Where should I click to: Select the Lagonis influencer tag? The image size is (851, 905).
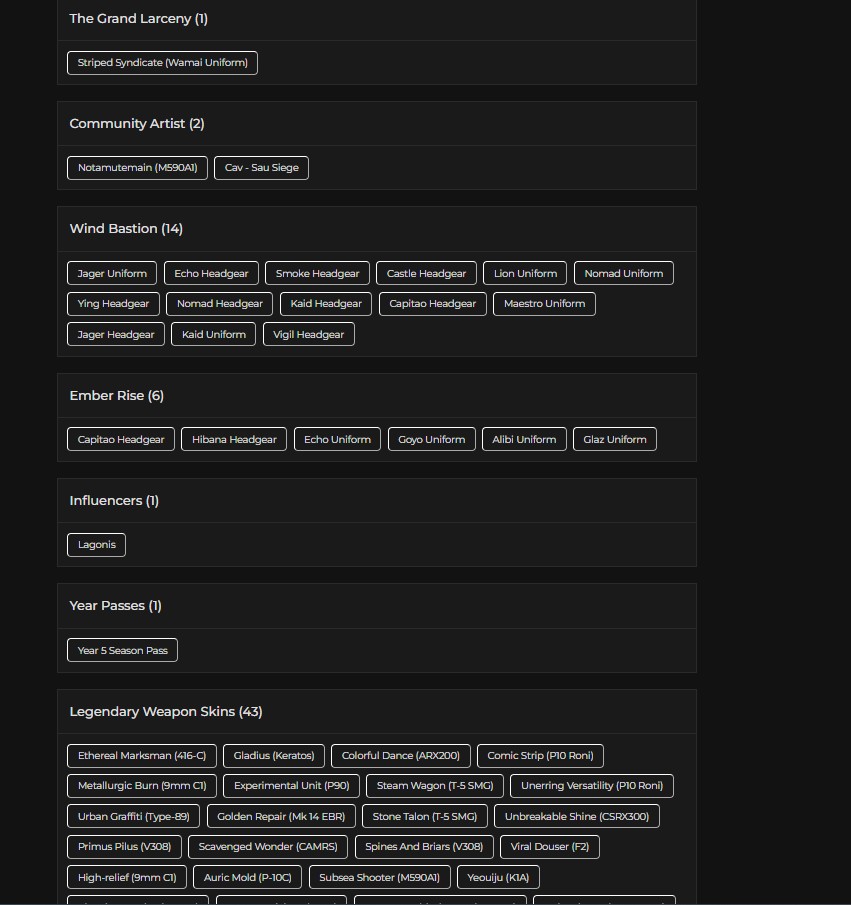pyautogui.click(x=96, y=545)
